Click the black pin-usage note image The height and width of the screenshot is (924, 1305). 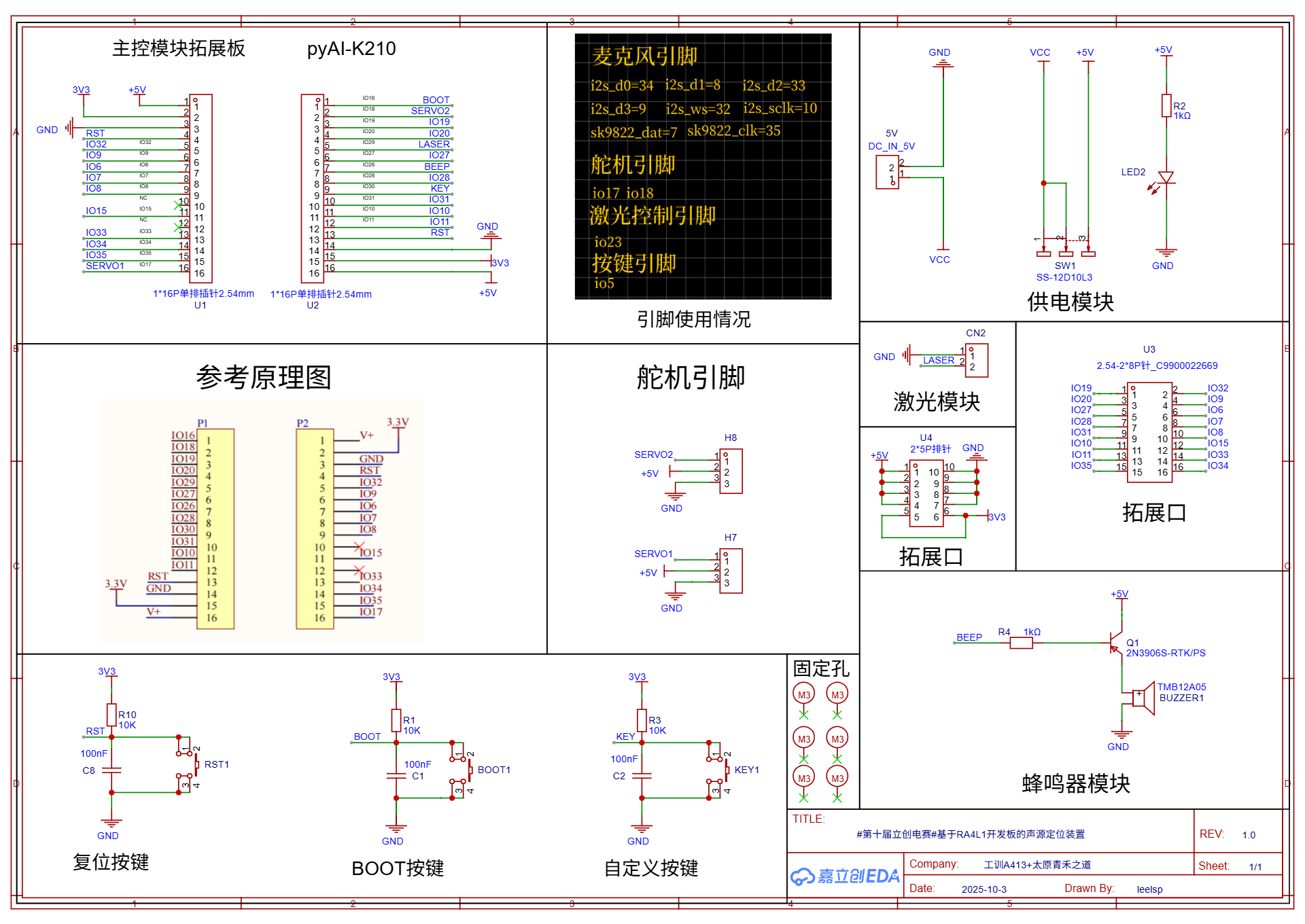(703, 166)
